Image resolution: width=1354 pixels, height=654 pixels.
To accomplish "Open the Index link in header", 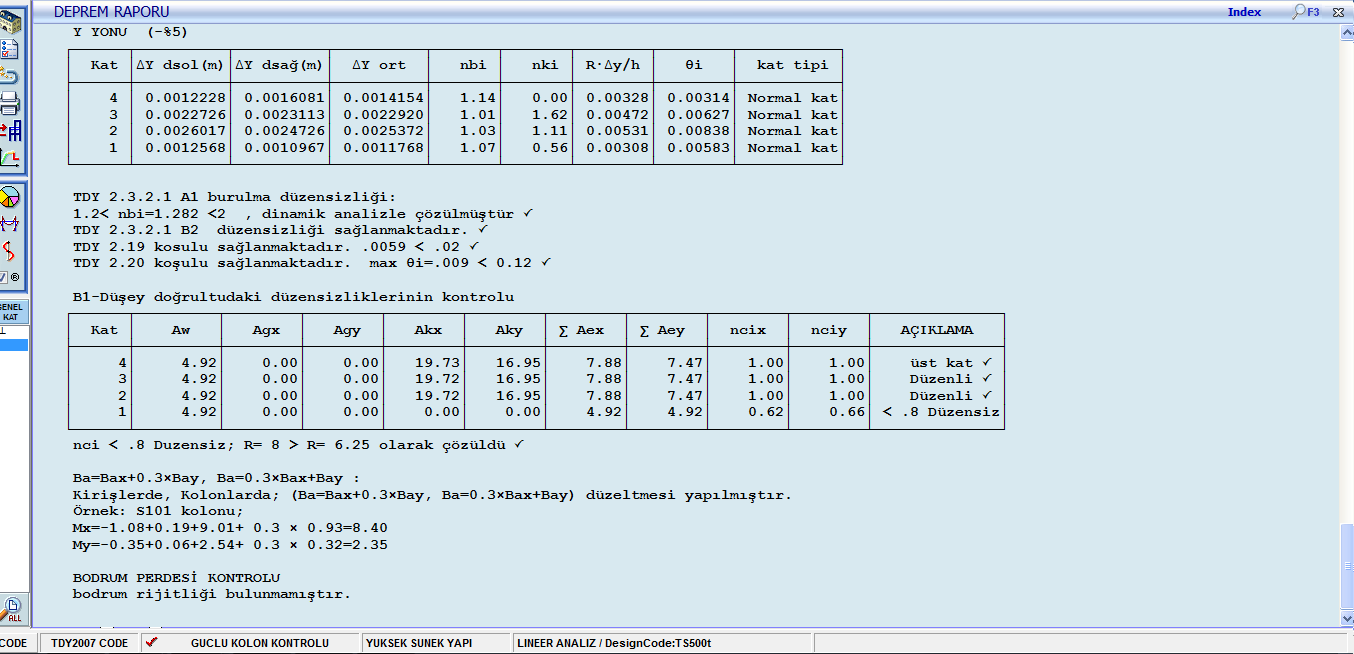I will tap(1244, 12).
